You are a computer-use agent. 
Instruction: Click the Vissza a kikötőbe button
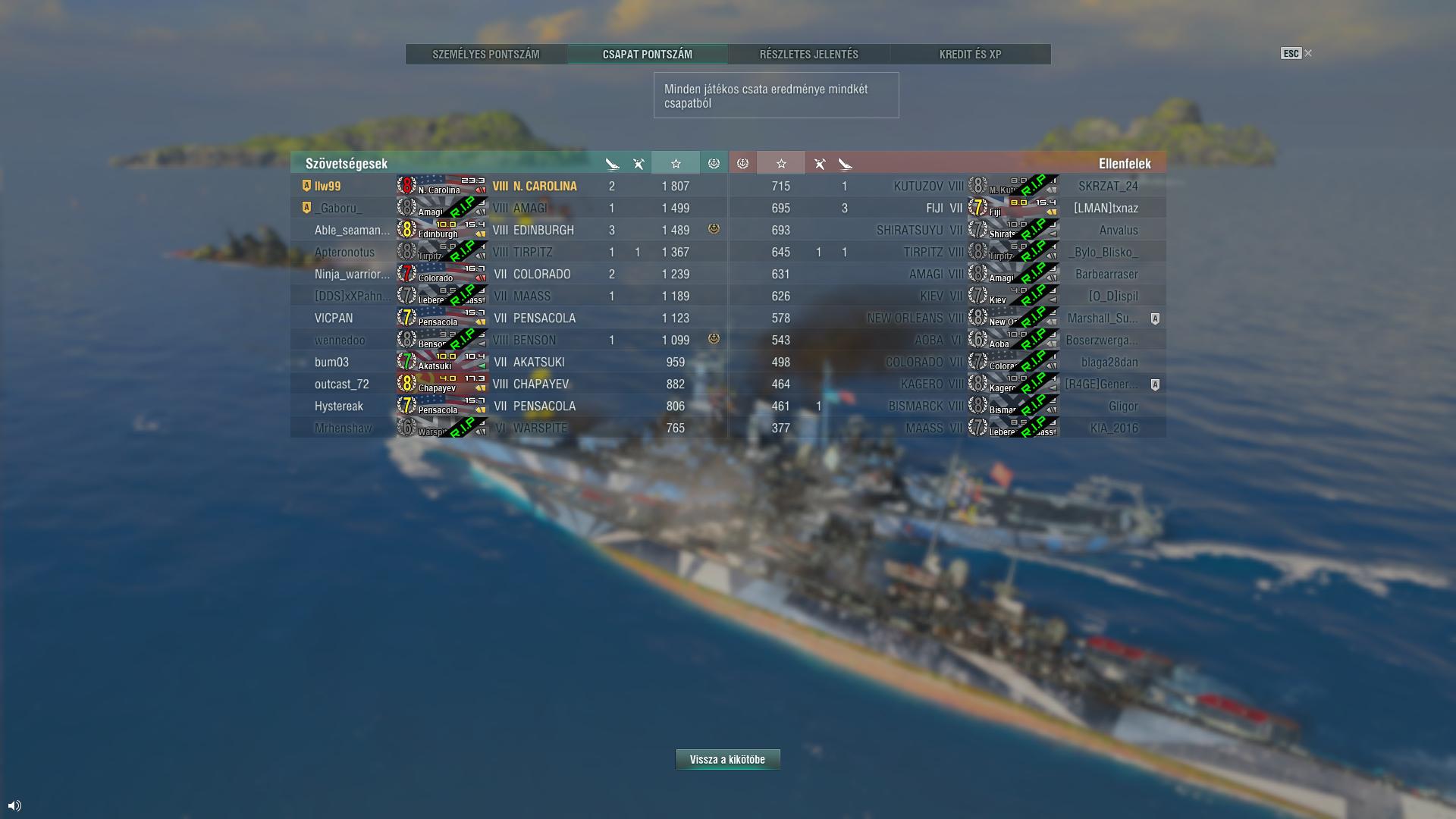pos(728,759)
